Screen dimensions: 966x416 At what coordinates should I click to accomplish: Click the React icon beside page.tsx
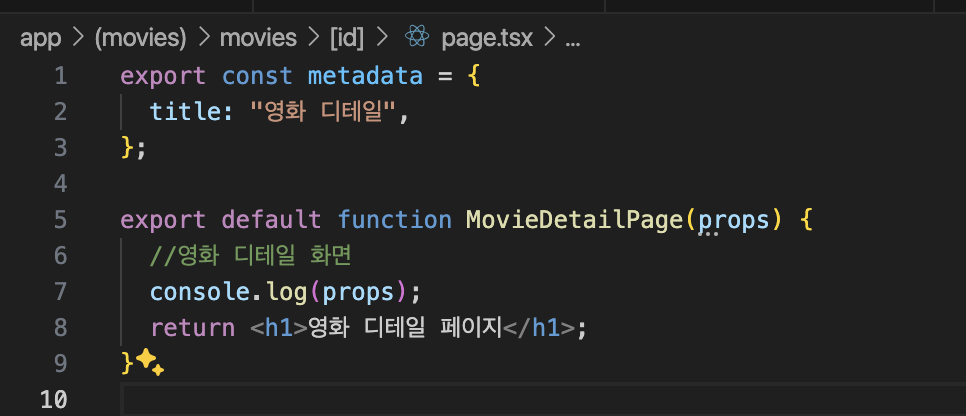coord(417,38)
